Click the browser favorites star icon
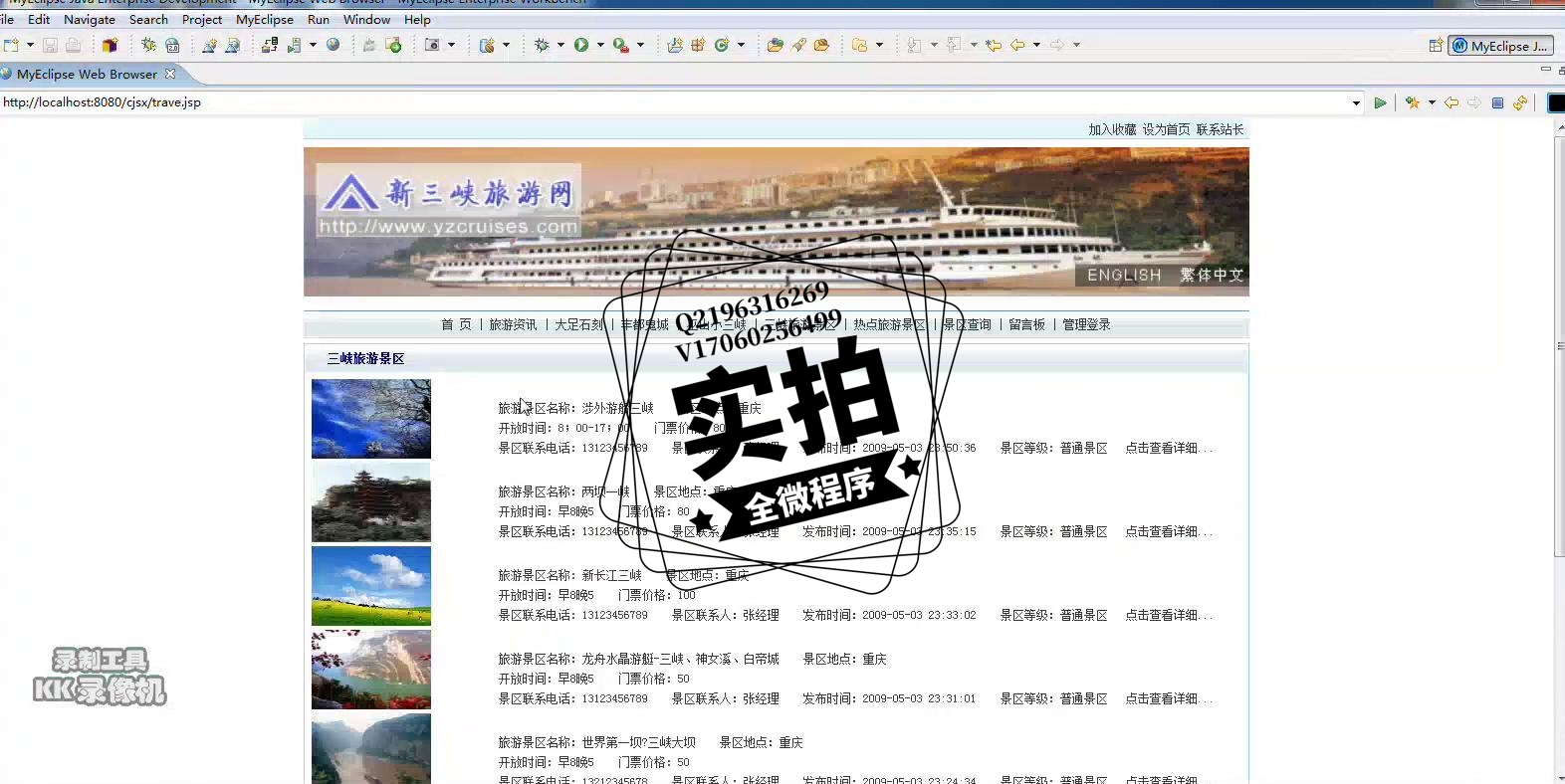 (1413, 102)
